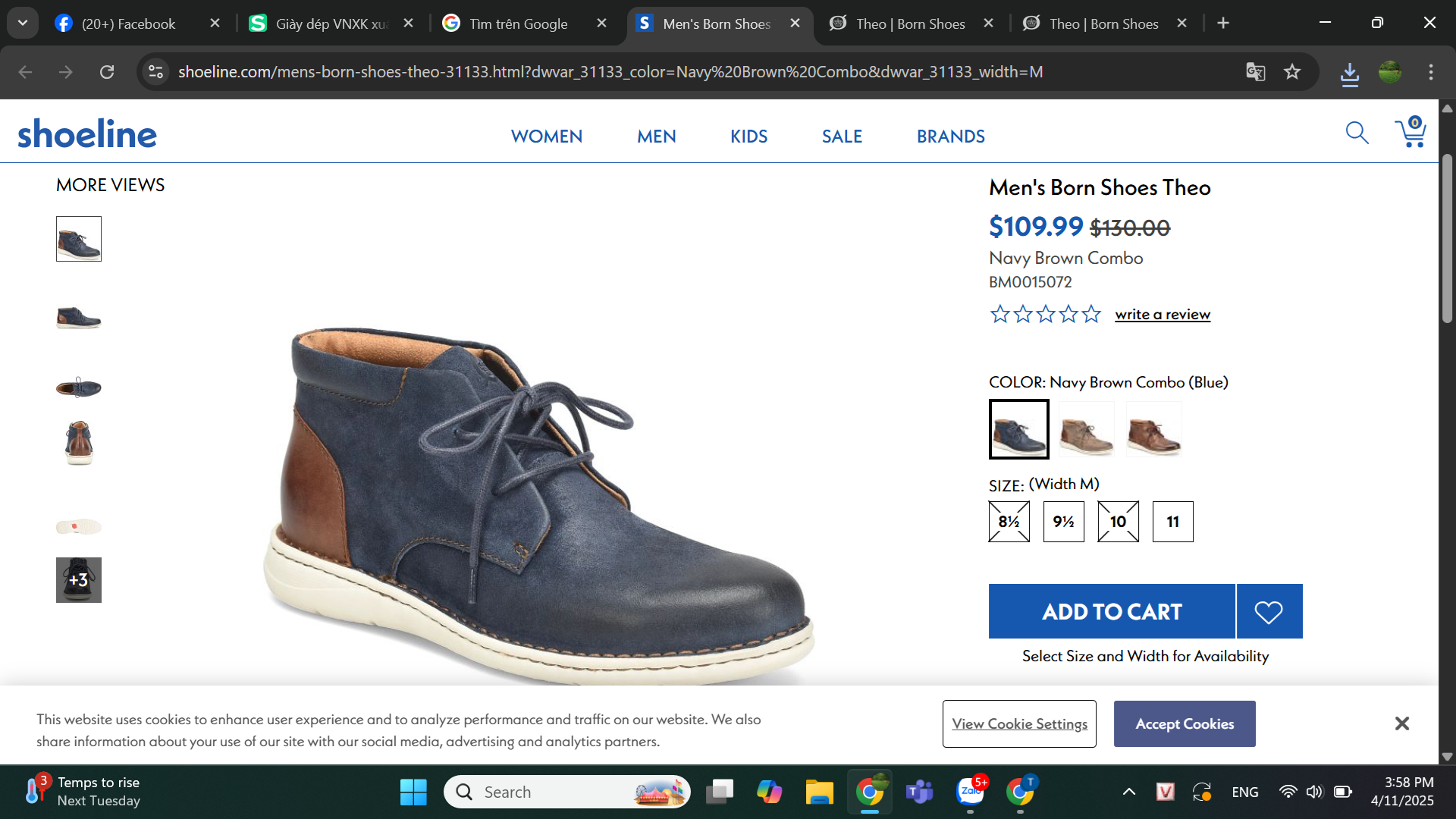Open clock and date 3:58 PM

(1402, 792)
